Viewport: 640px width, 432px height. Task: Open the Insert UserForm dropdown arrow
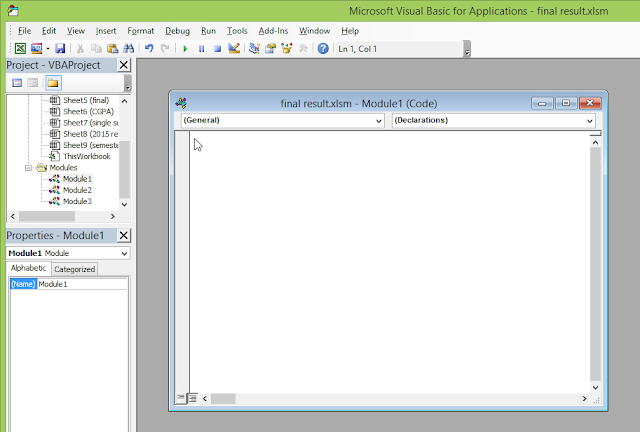click(48, 49)
